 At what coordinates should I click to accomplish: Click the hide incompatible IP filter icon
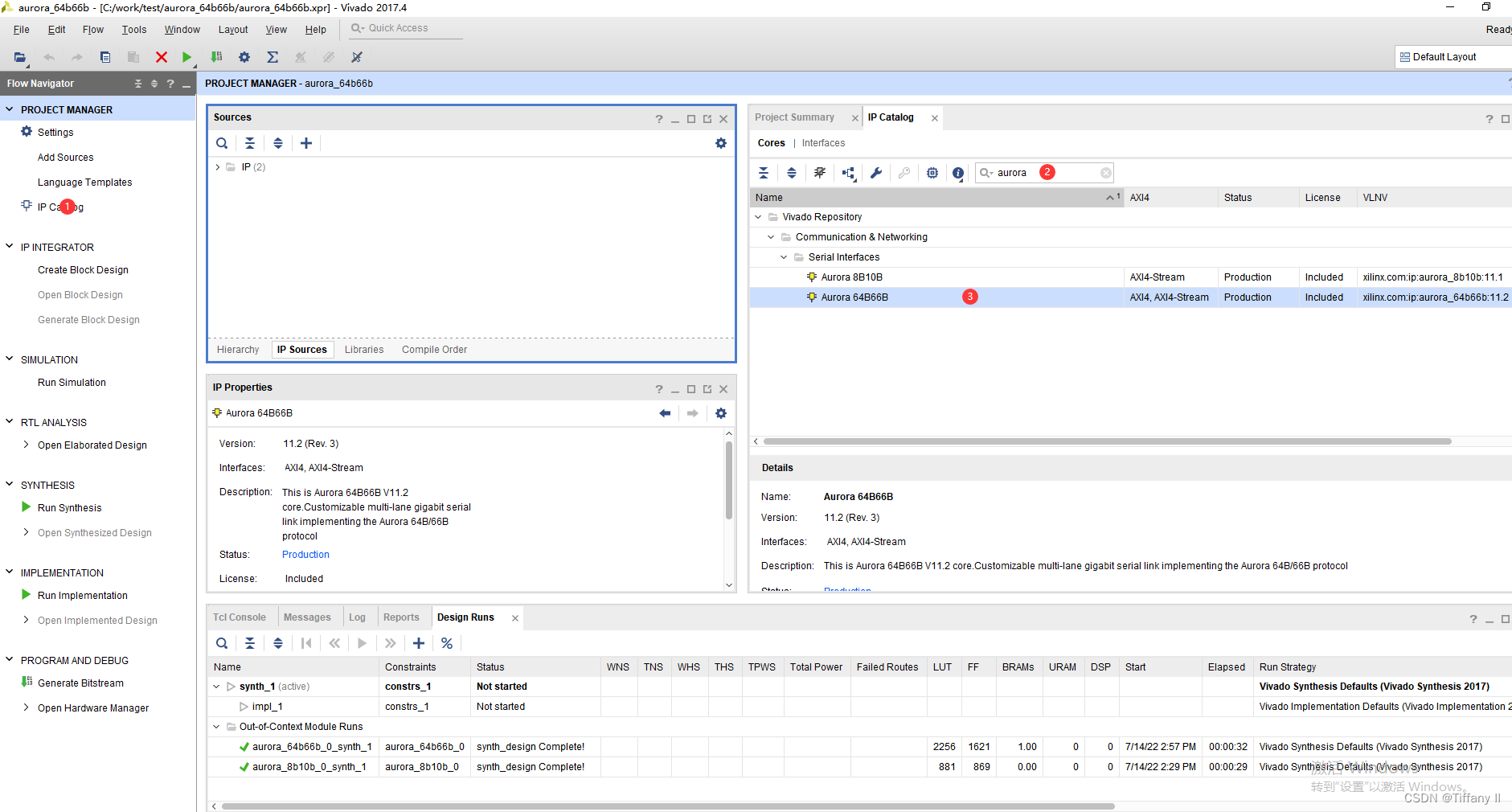pos(820,173)
